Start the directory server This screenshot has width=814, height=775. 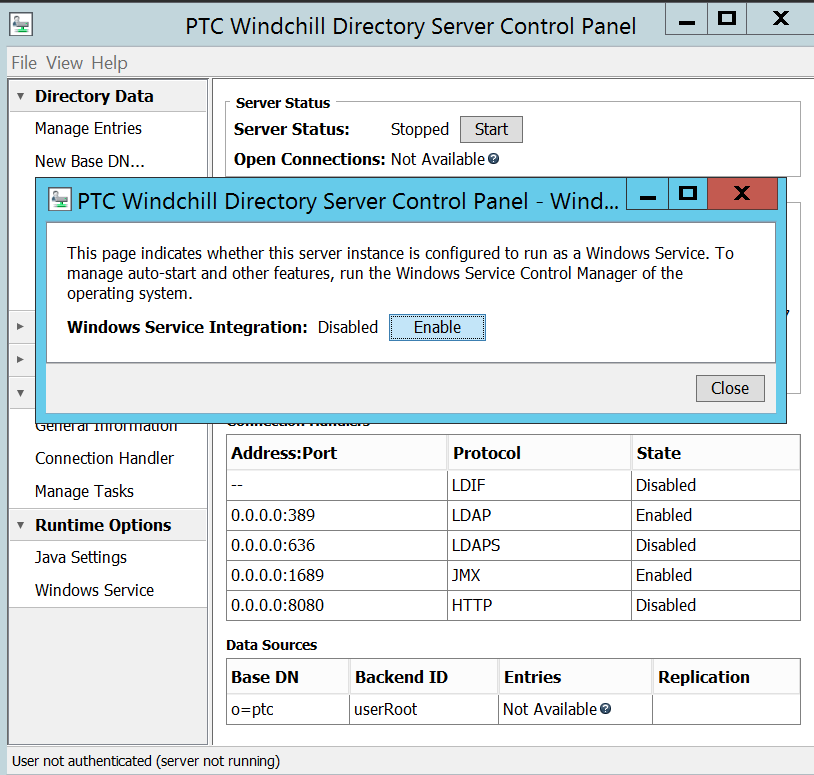(490, 129)
